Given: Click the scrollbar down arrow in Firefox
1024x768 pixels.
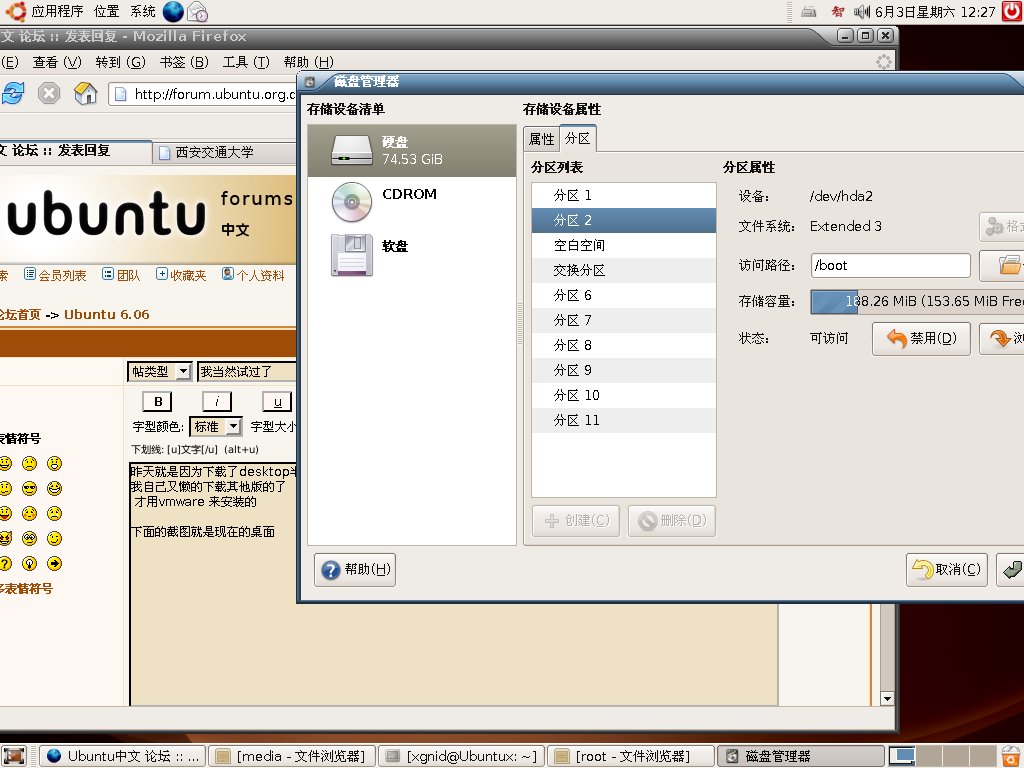Looking at the screenshot, I should [x=887, y=698].
